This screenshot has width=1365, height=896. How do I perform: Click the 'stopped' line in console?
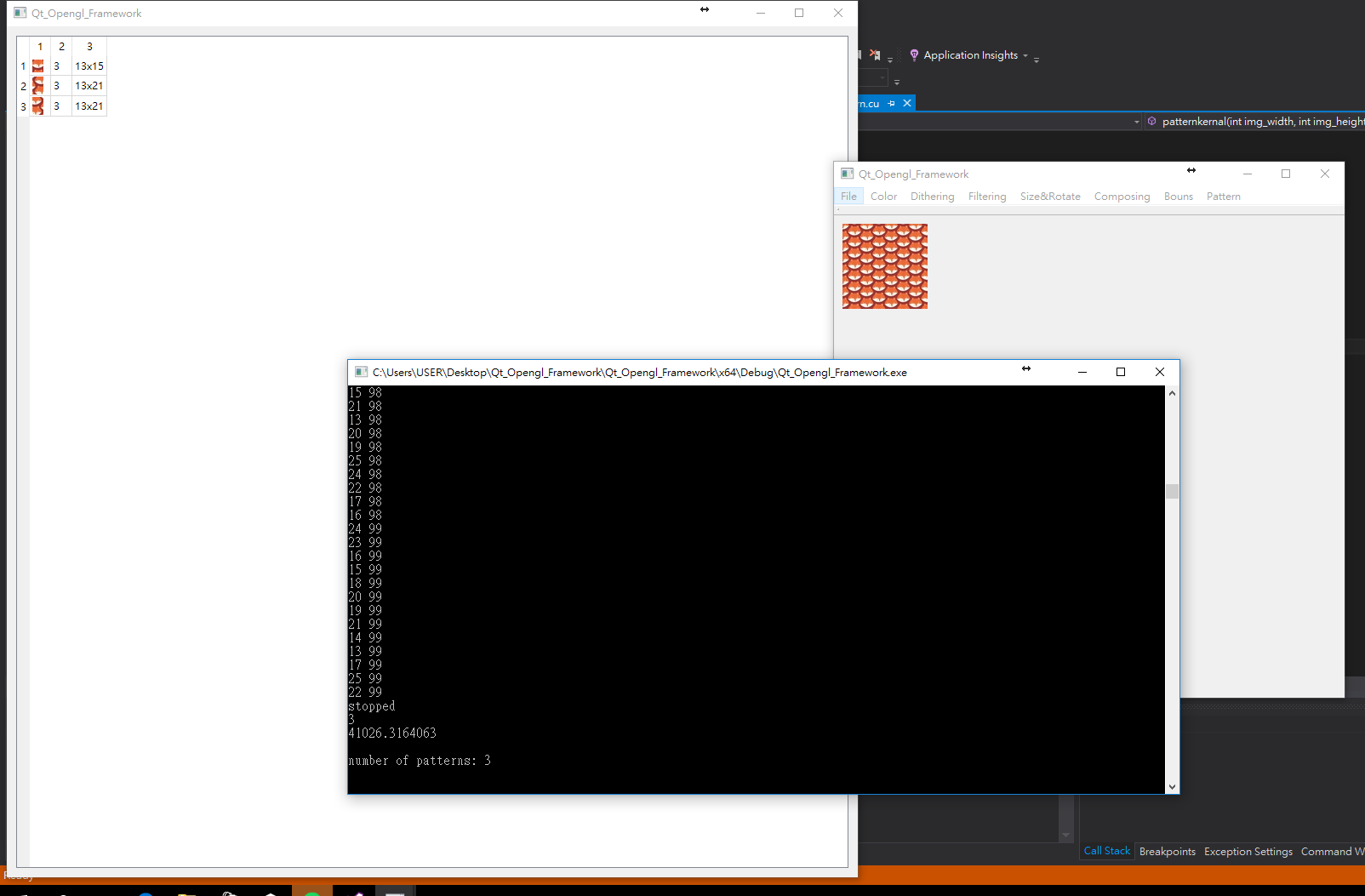point(372,706)
